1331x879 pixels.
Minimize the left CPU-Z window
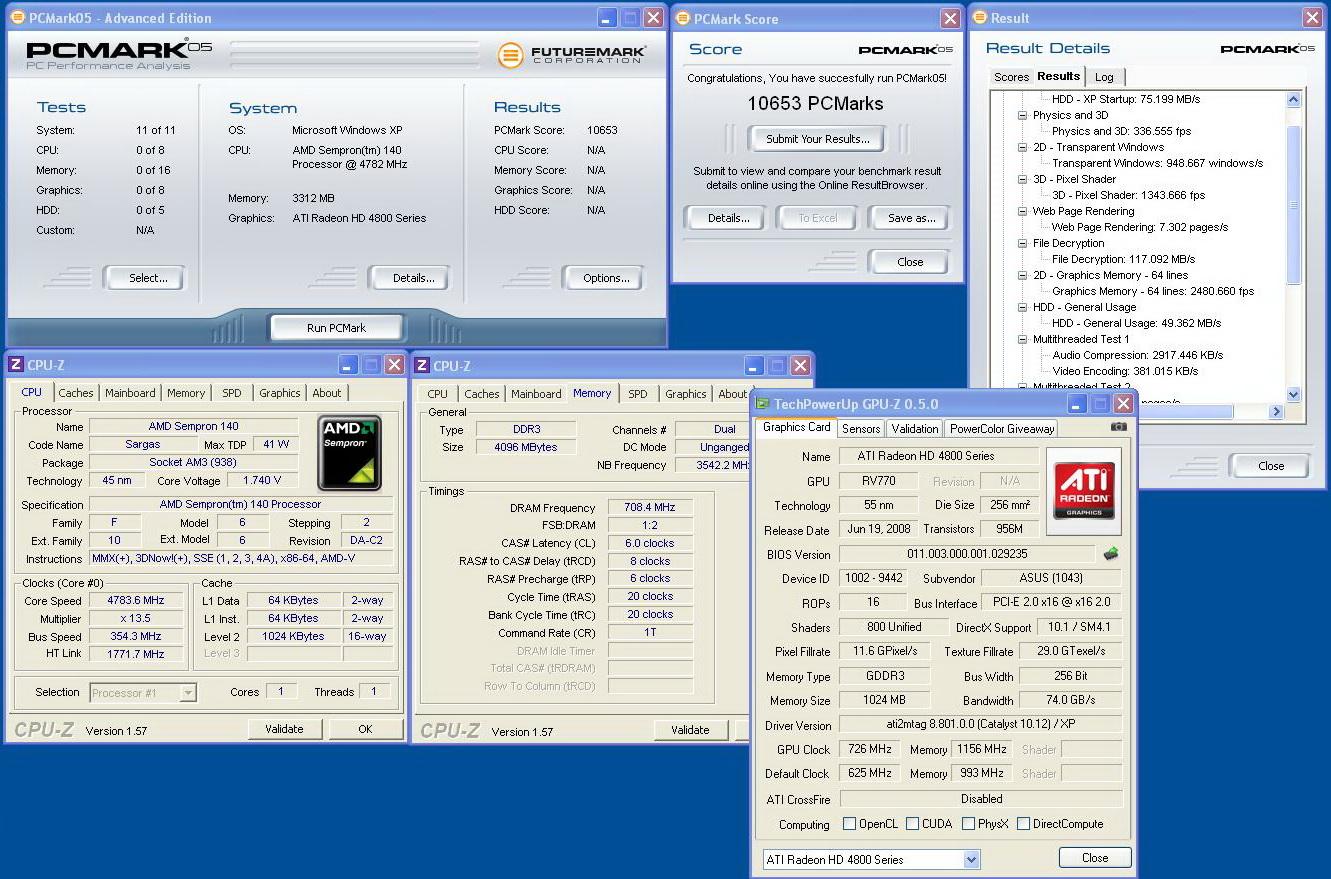pyautogui.click(x=348, y=365)
